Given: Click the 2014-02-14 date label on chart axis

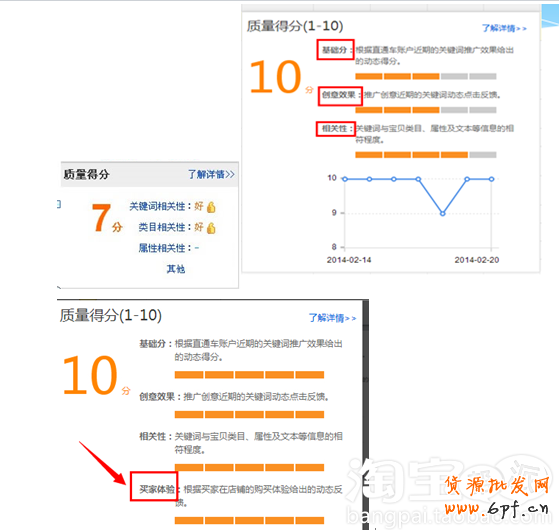Looking at the screenshot, I should pyautogui.click(x=349, y=260).
